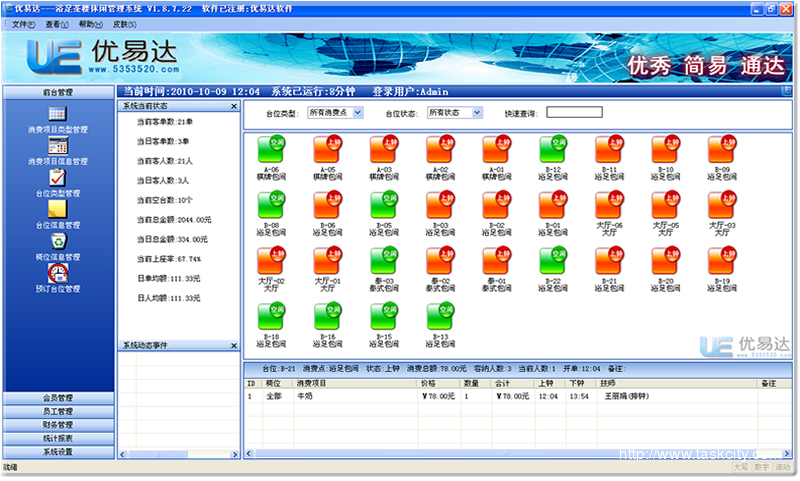The image size is (800, 481).
Task: Open 消费项目信息管理 calculator icon
Action: (57, 144)
